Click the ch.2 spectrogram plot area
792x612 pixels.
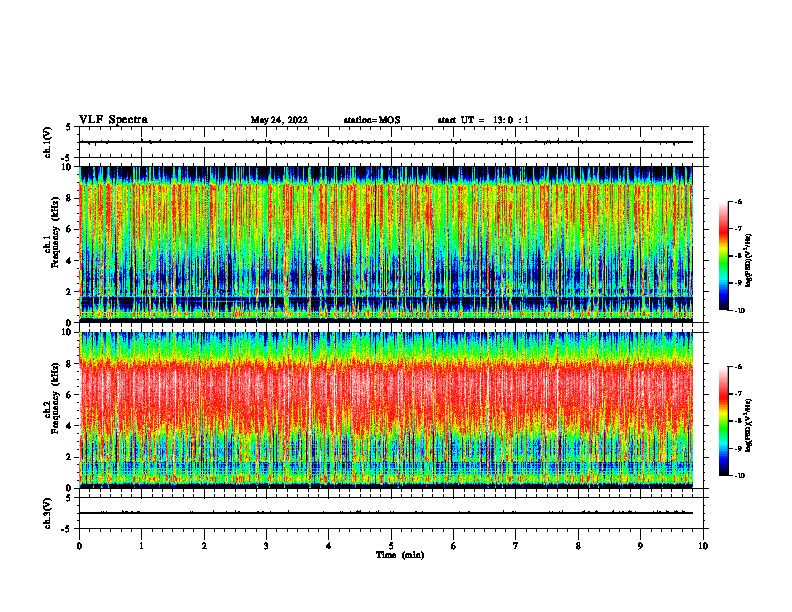[386, 410]
